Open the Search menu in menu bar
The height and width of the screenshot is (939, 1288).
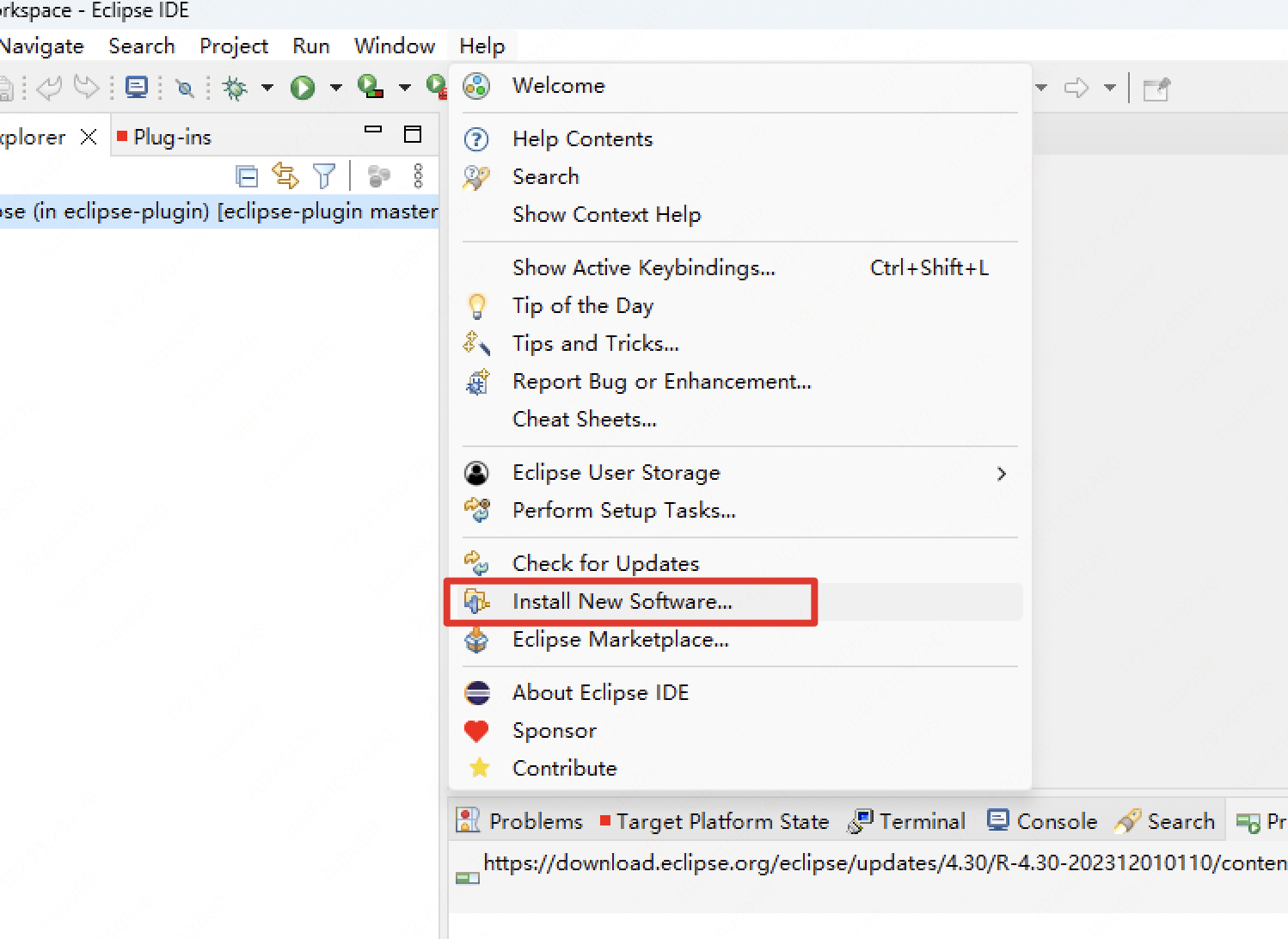click(142, 46)
